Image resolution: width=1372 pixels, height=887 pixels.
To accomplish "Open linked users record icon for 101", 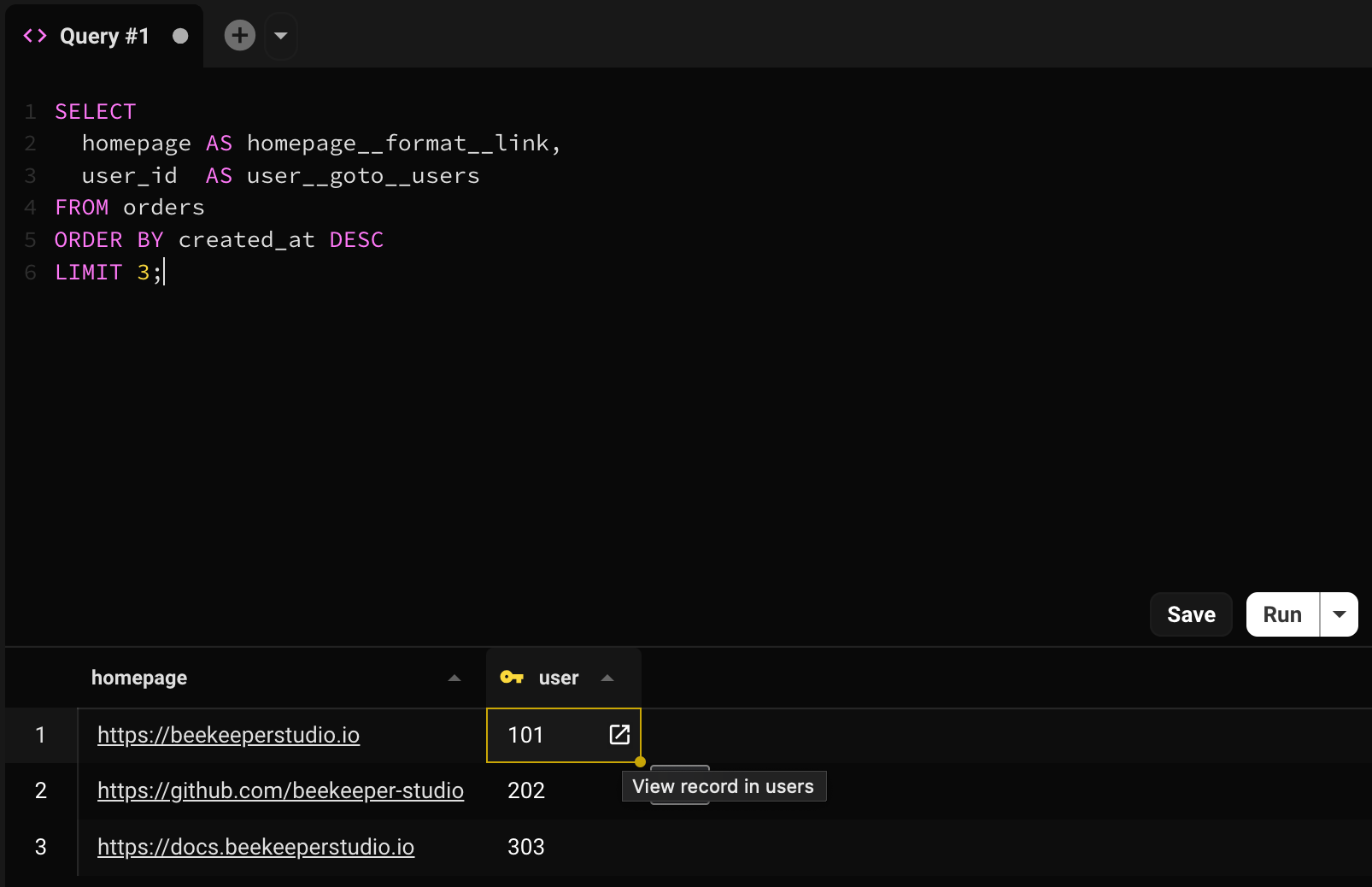I will [x=619, y=735].
